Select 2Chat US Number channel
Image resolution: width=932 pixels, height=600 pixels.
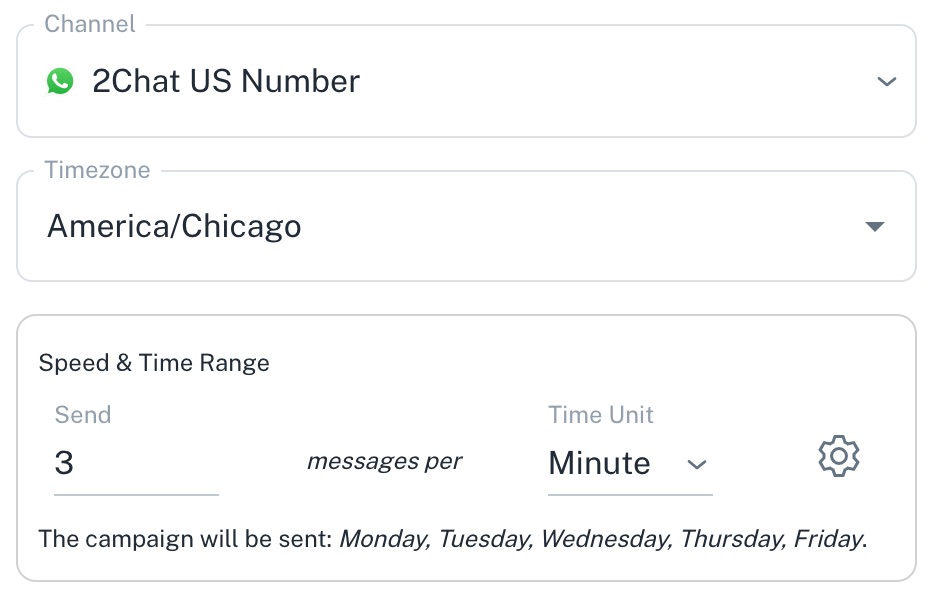click(x=225, y=81)
